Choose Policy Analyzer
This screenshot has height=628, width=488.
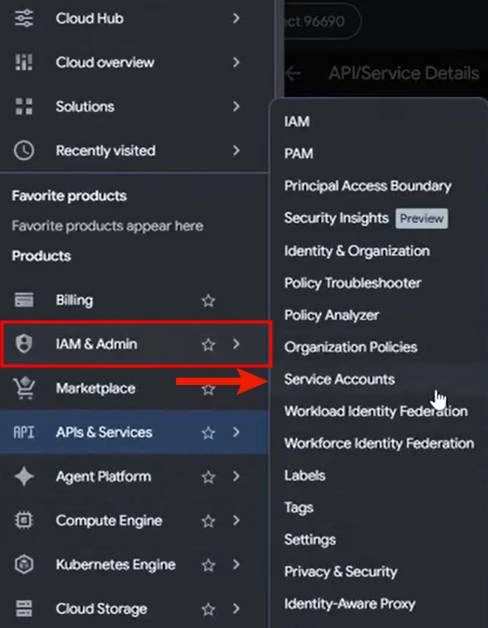pyautogui.click(x=331, y=315)
